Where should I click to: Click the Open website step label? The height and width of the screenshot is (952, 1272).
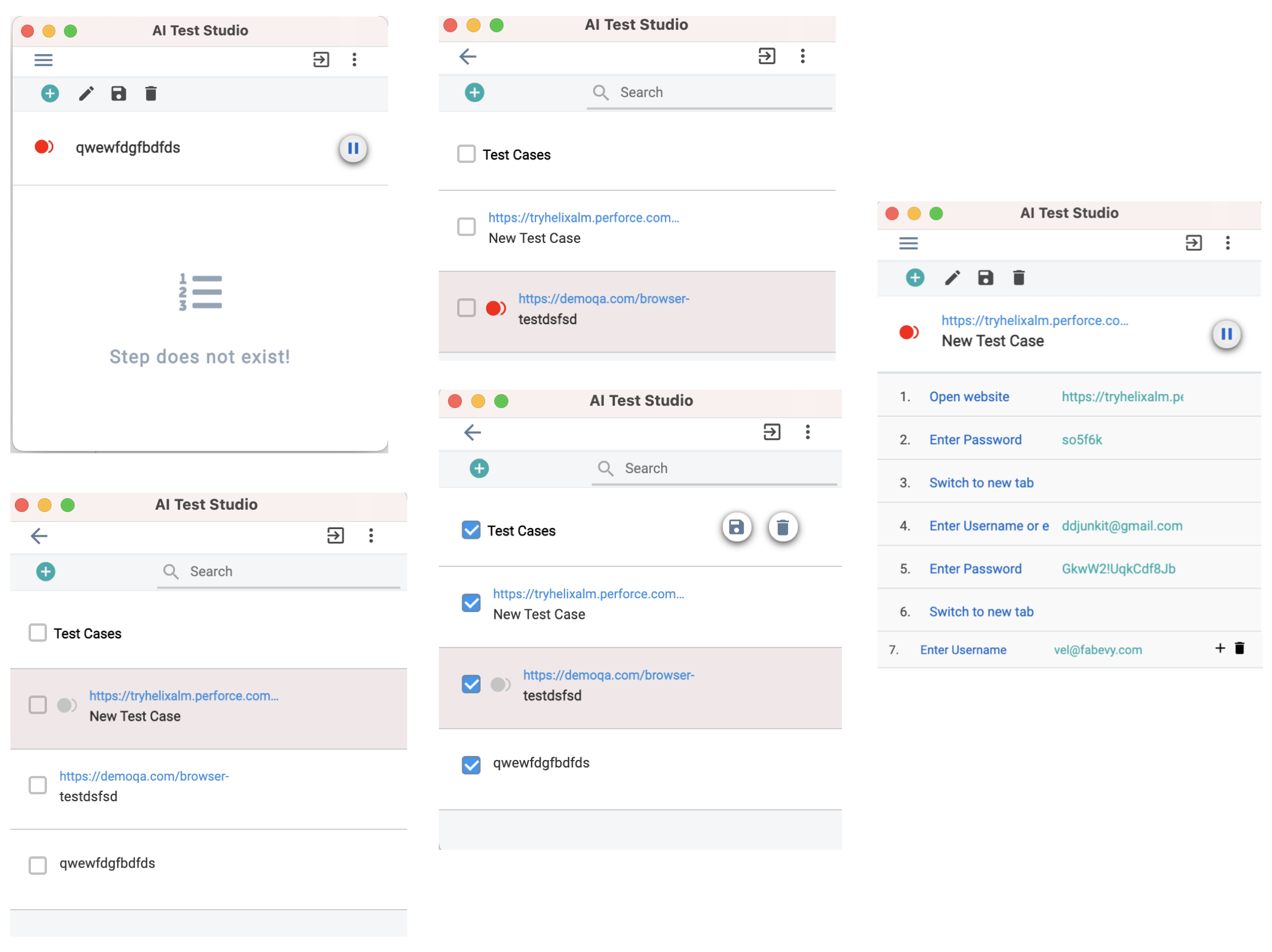point(969,396)
